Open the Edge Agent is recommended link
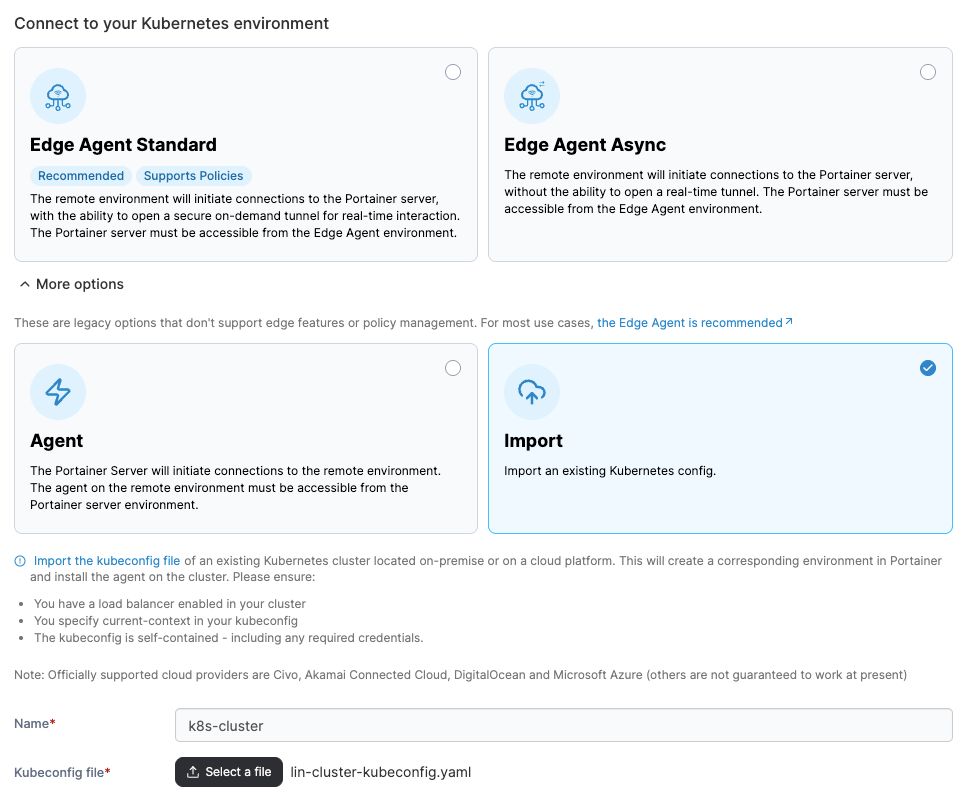966x799 pixels. [689, 323]
